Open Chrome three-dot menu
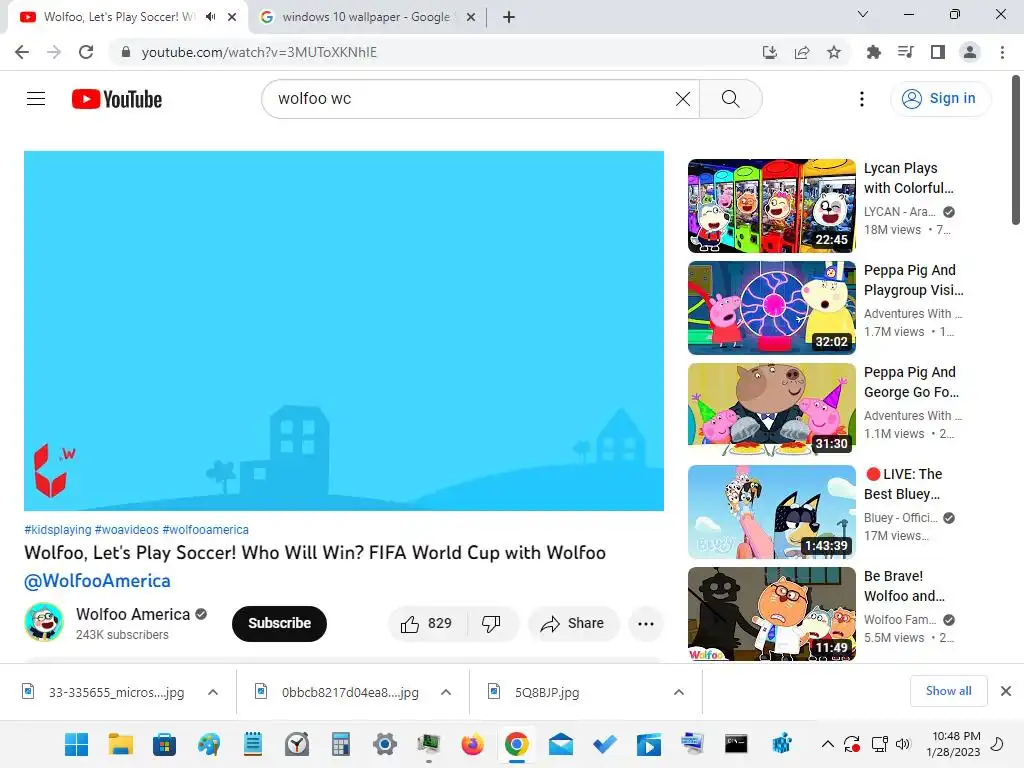The image size is (1024, 768). click(1002, 52)
